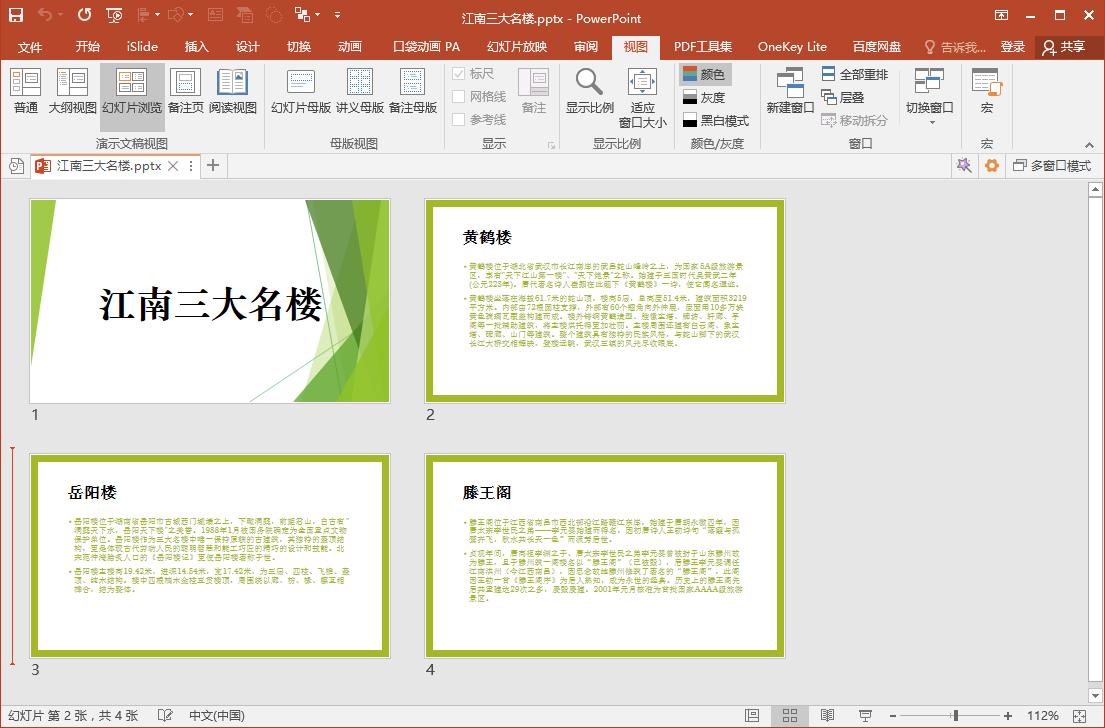Click the 登录 (Sign in) link

(1012, 46)
